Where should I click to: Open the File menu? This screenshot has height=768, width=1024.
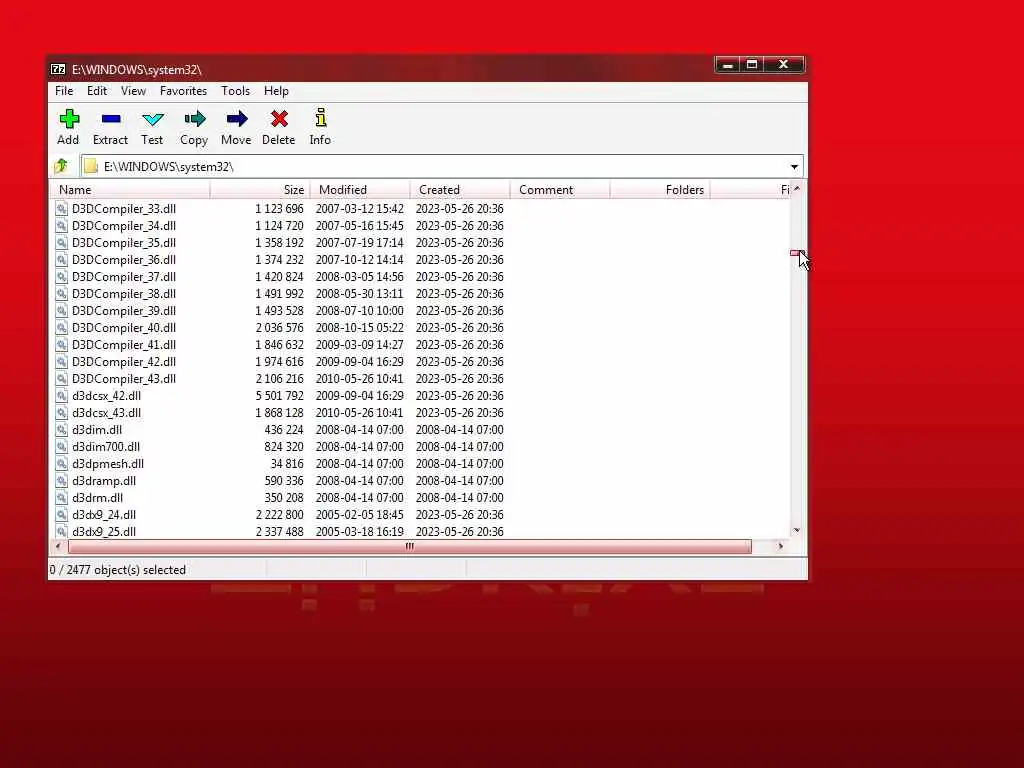(64, 91)
